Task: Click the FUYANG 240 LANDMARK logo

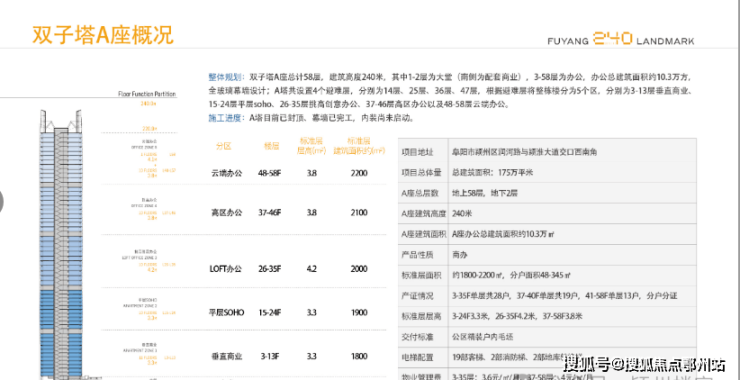Action: click(621, 39)
